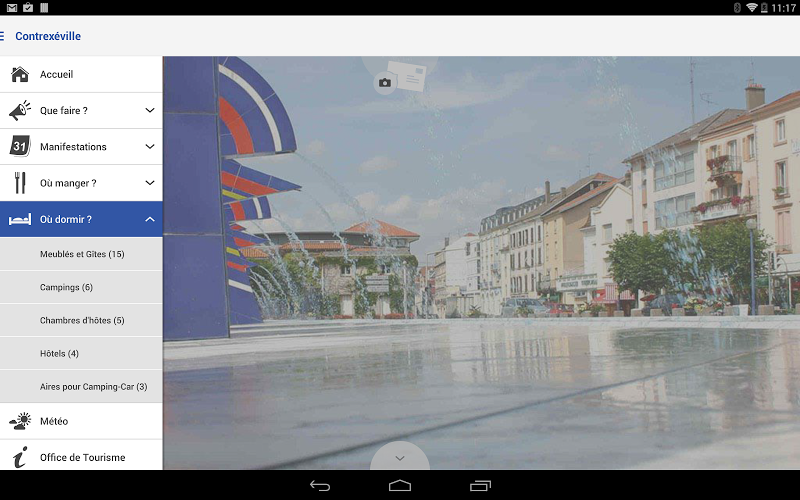
Task: Tap the Office de Tourisme info icon
Action: point(20,457)
